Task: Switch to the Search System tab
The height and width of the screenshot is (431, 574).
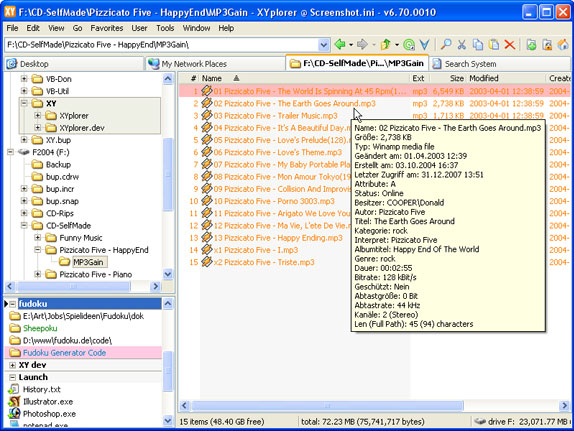Action: (500, 64)
